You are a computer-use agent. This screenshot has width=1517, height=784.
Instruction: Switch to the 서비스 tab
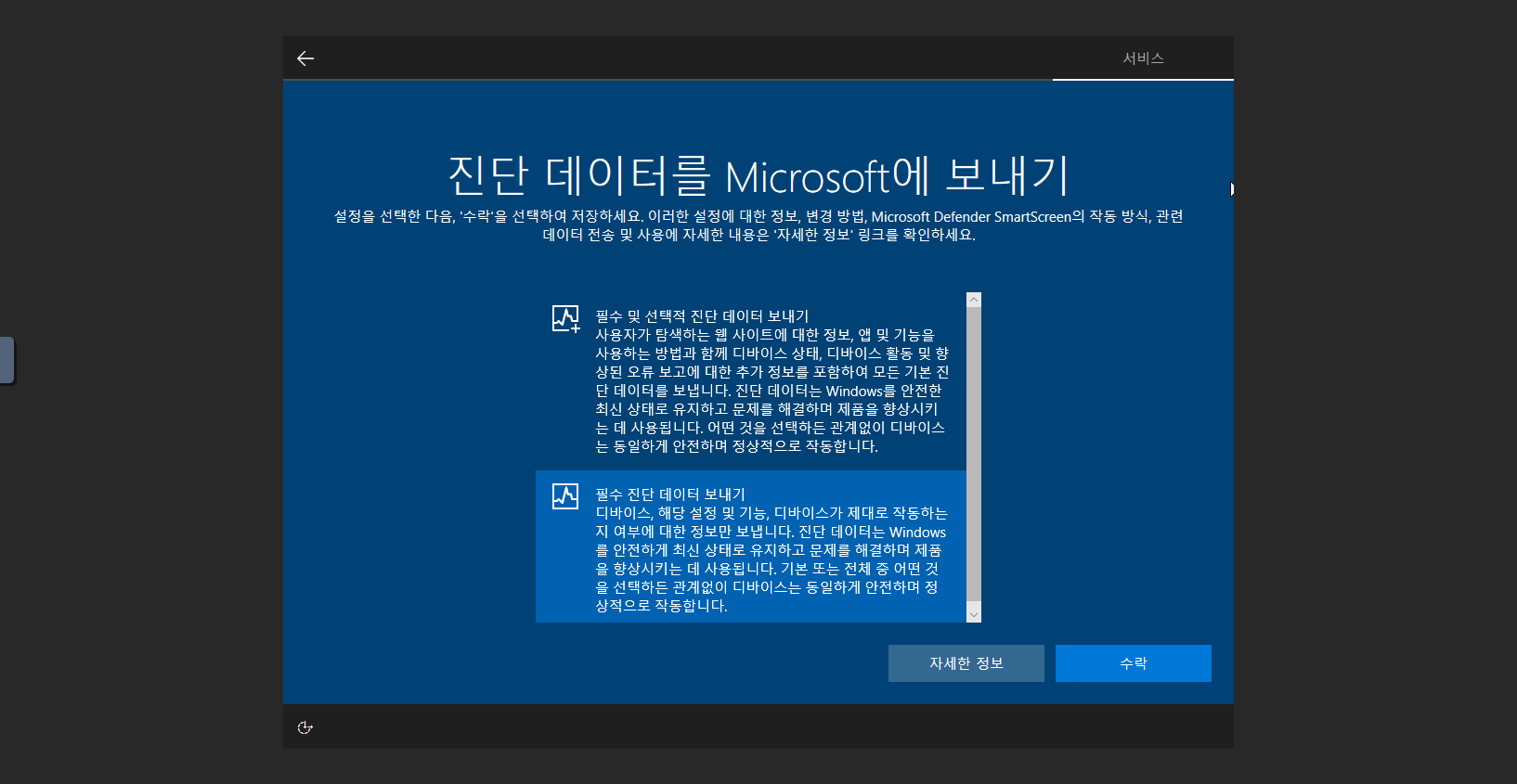click(1142, 58)
